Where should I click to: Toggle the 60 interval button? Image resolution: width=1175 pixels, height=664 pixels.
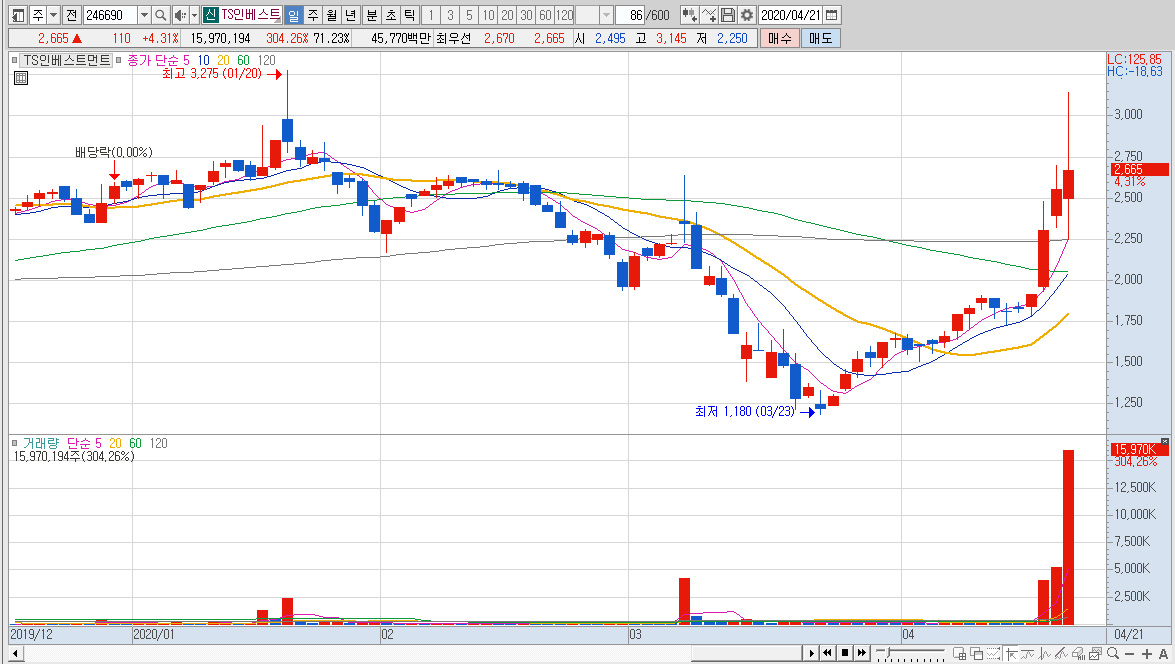[546, 15]
